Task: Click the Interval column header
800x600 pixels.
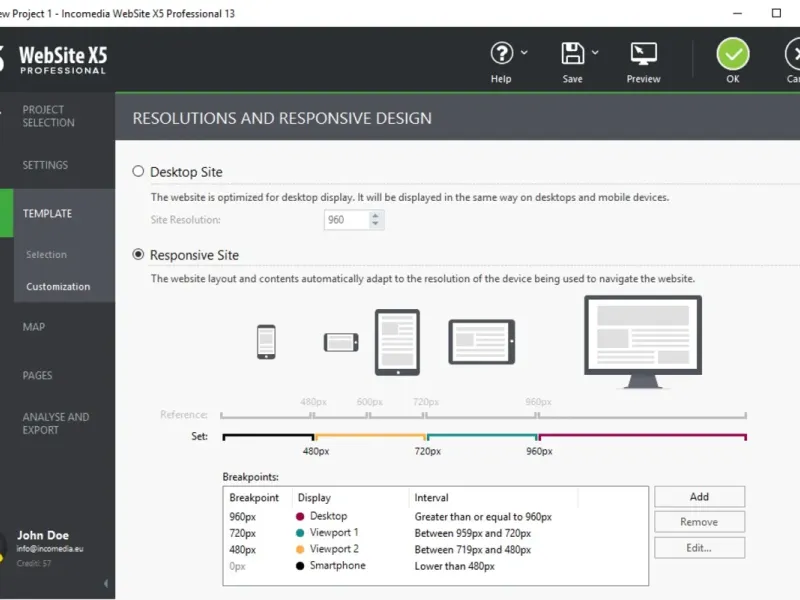Action: pyautogui.click(x=432, y=497)
